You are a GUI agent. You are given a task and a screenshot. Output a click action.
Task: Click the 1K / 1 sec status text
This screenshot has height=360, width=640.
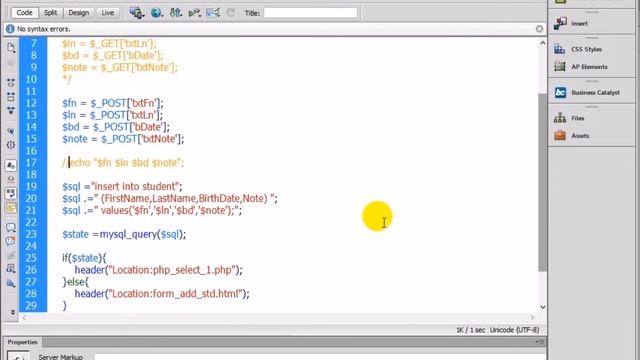click(470, 330)
